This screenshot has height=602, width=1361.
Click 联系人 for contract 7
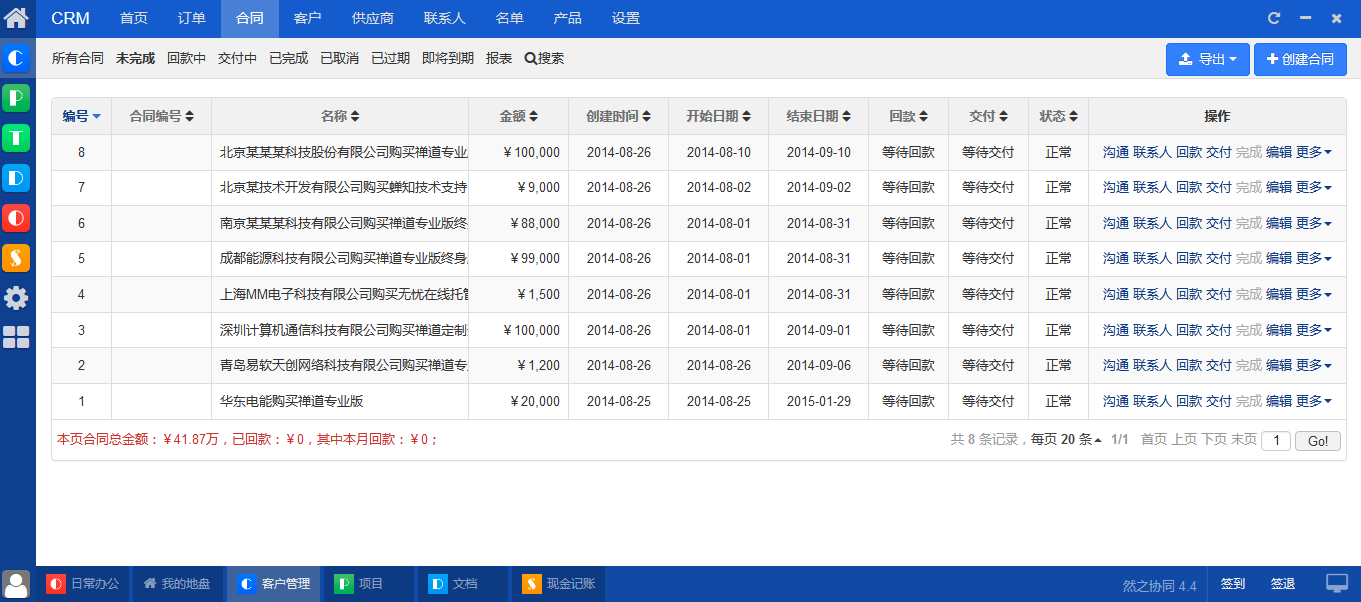pos(1152,187)
